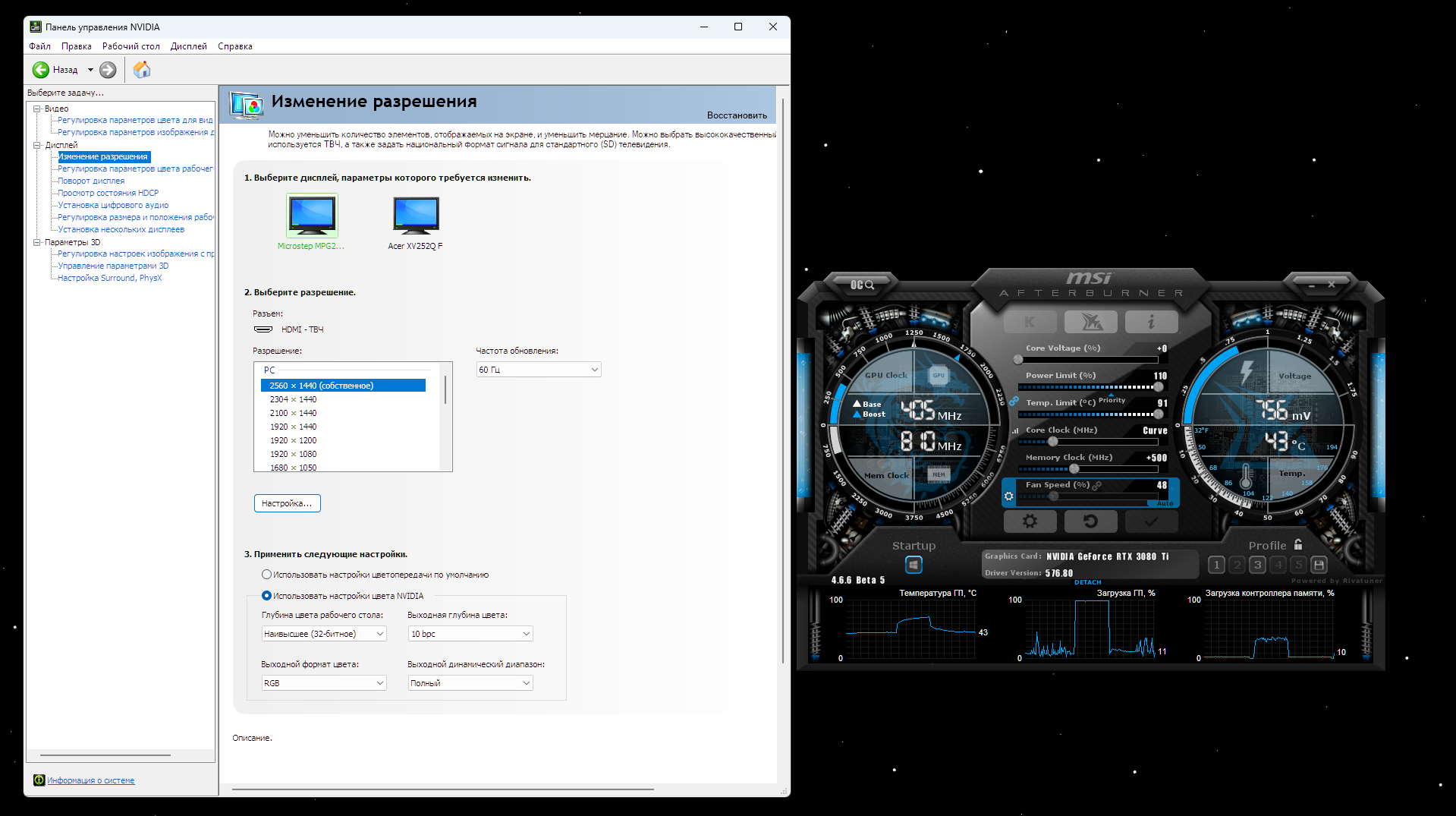Open the Home icon in NVIDIA toolbar

pyautogui.click(x=142, y=70)
